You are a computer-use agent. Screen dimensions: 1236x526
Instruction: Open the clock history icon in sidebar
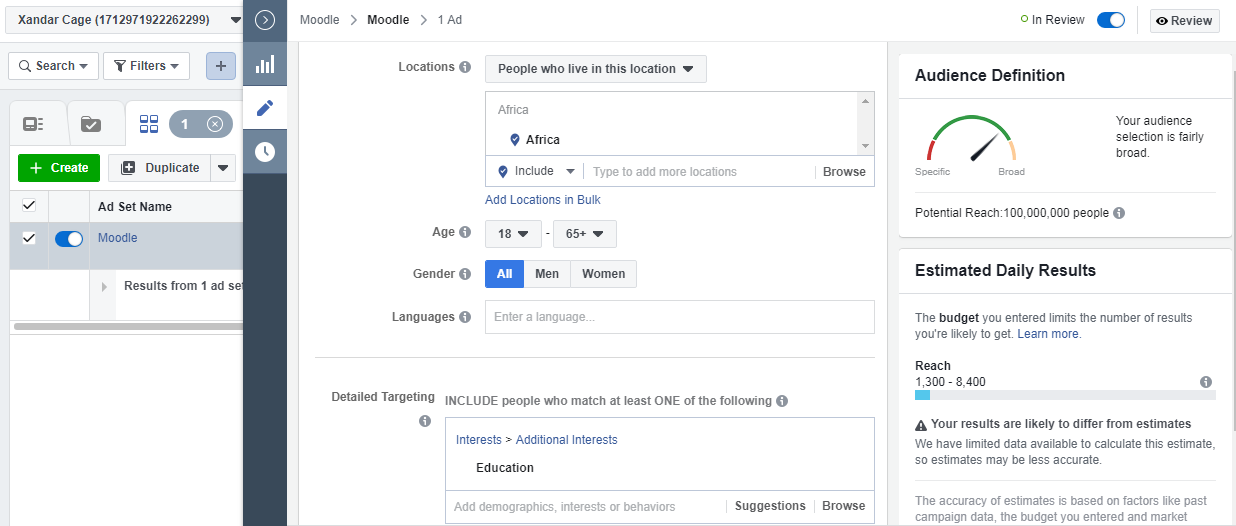click(265, 152)
